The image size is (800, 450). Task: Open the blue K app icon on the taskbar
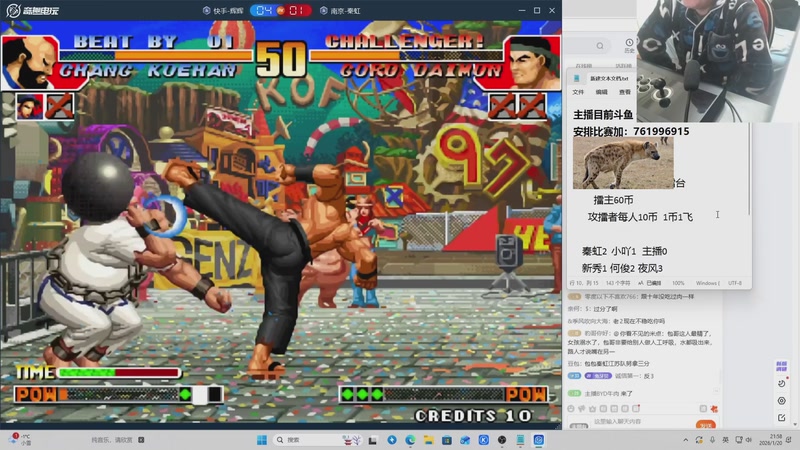[484, 440]
